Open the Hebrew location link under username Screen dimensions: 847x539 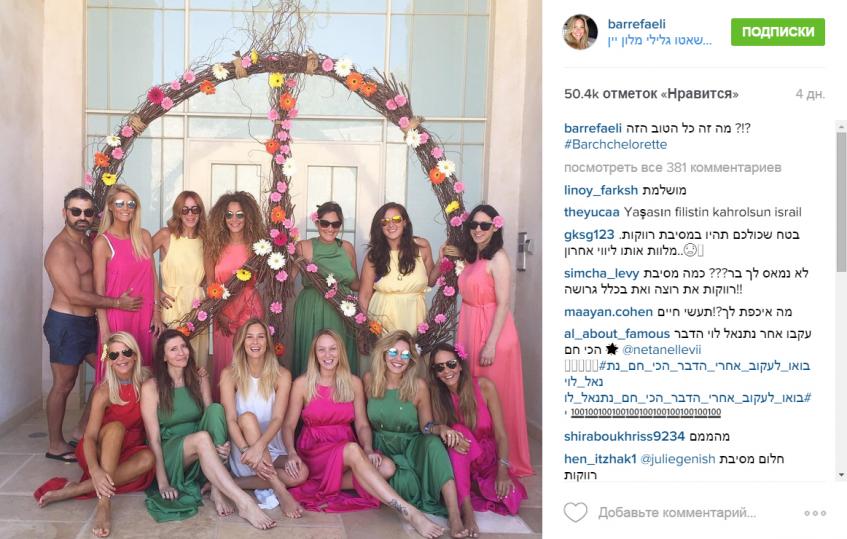660,41
